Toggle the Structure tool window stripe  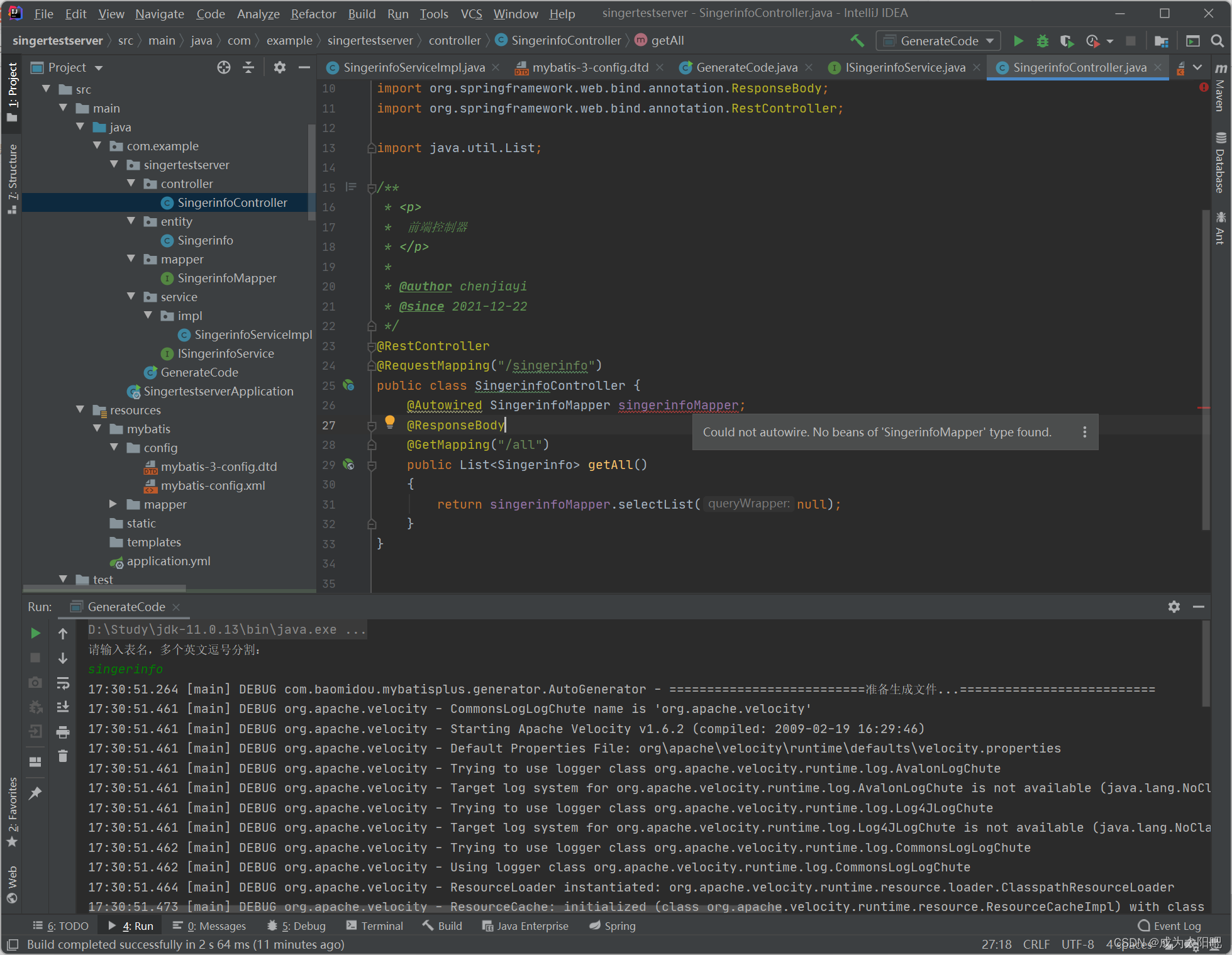point(12,176)
